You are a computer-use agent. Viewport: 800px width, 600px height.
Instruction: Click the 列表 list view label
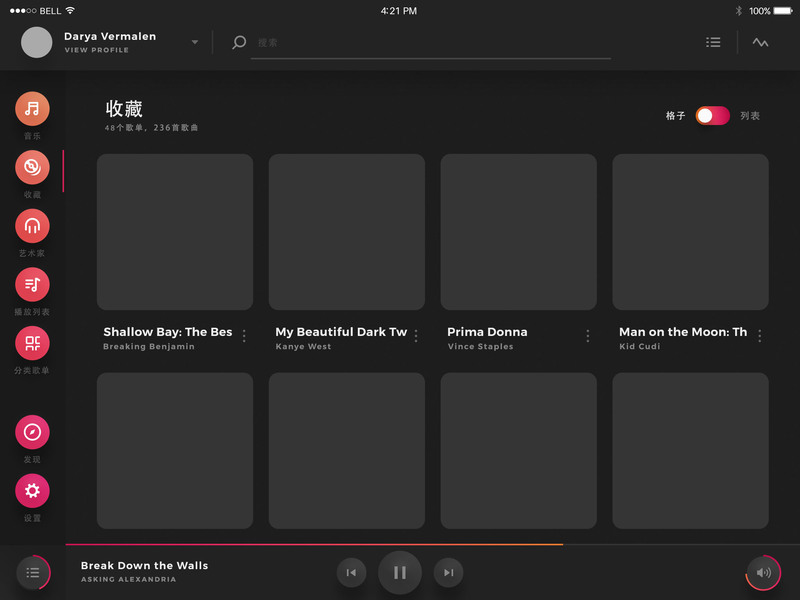(x=750, y=116)
